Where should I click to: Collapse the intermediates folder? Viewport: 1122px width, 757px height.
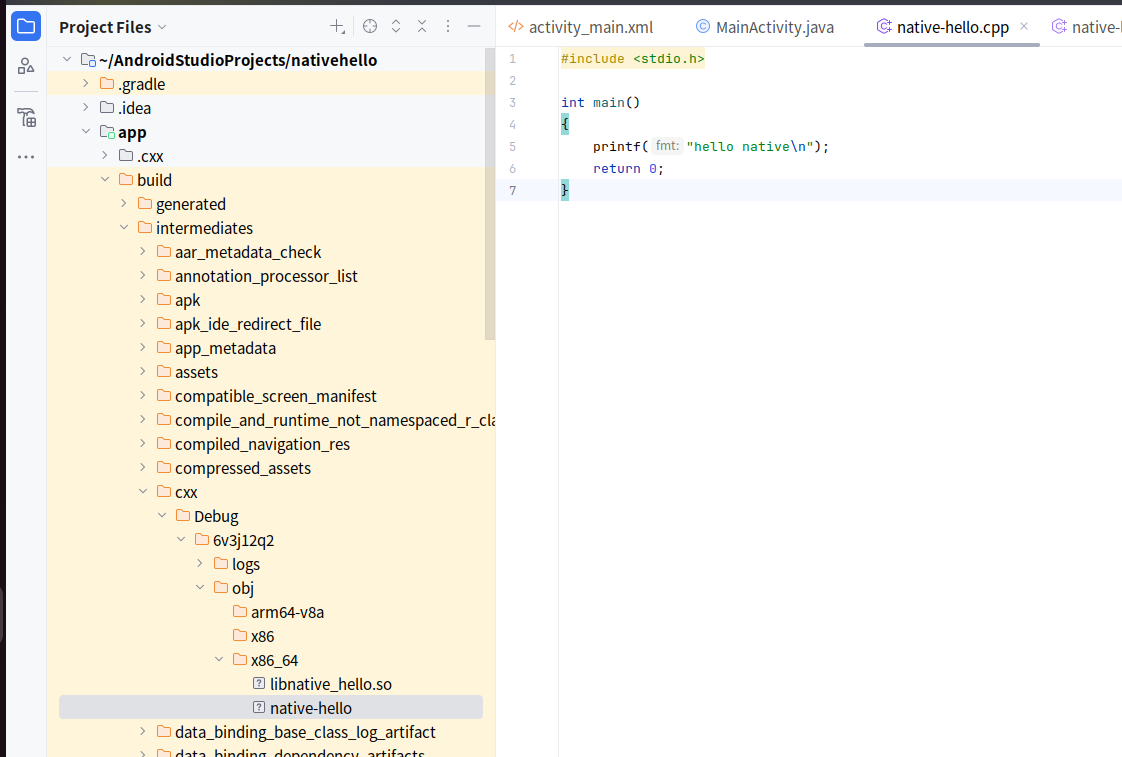point(124,228)
